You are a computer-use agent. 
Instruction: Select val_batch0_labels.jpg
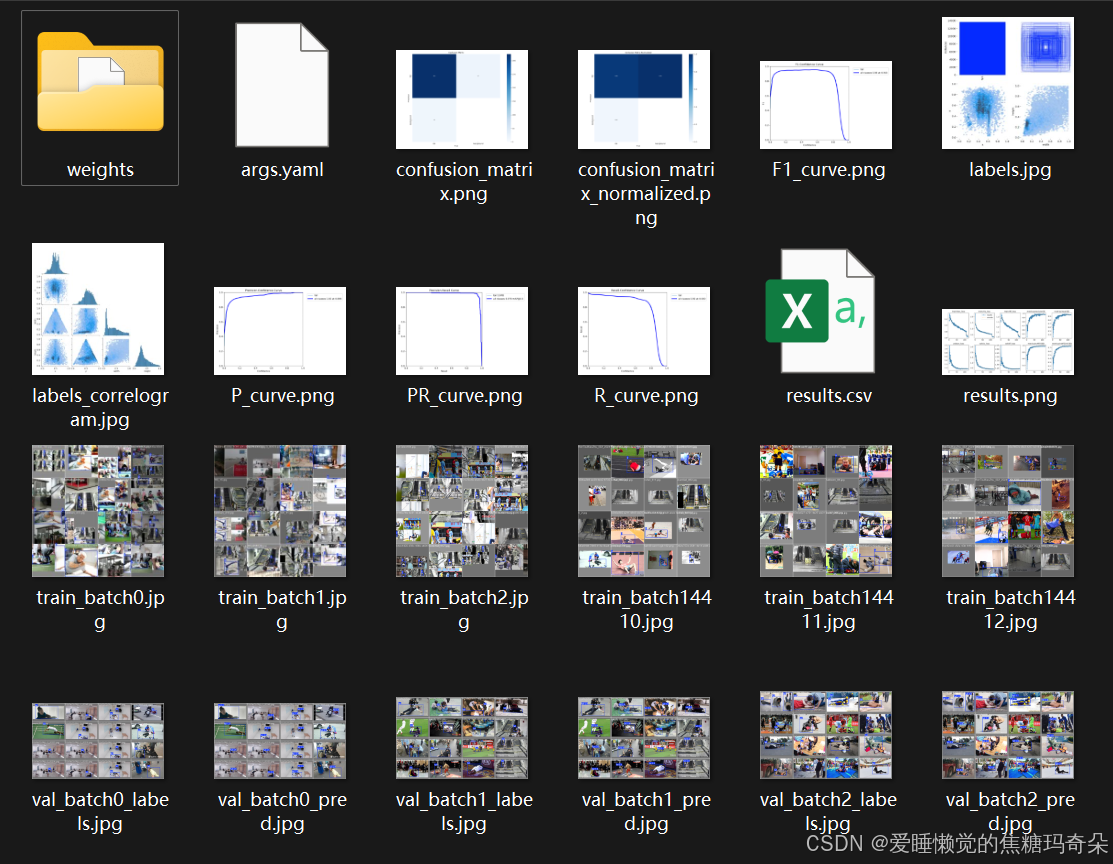(97, 736)
